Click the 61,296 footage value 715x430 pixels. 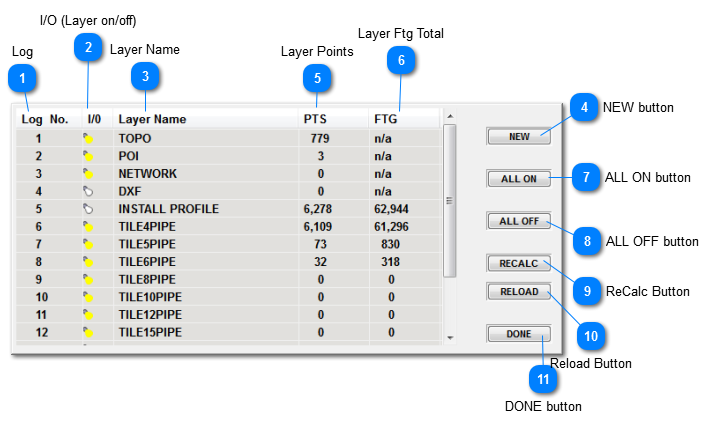(391, 227)
